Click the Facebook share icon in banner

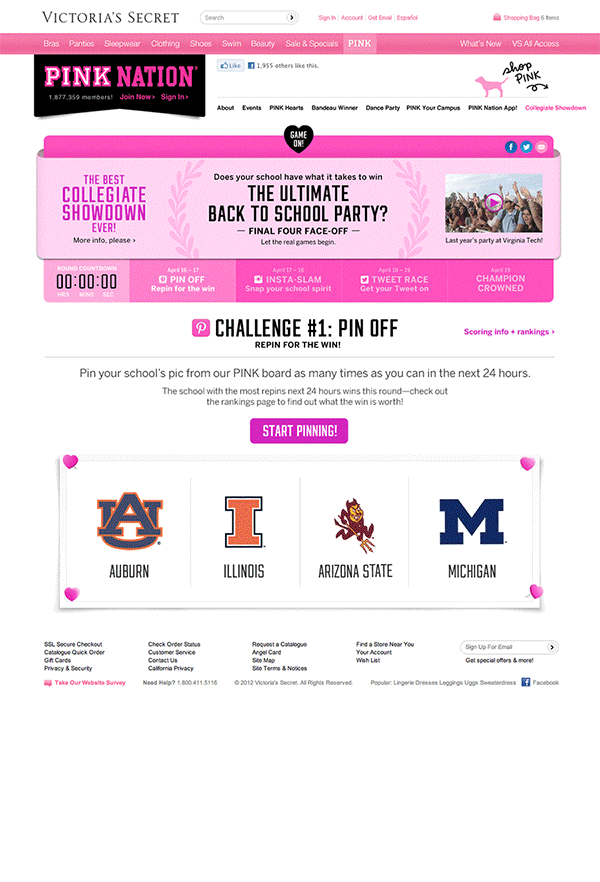pyautogui.click(x=512, y=147)
